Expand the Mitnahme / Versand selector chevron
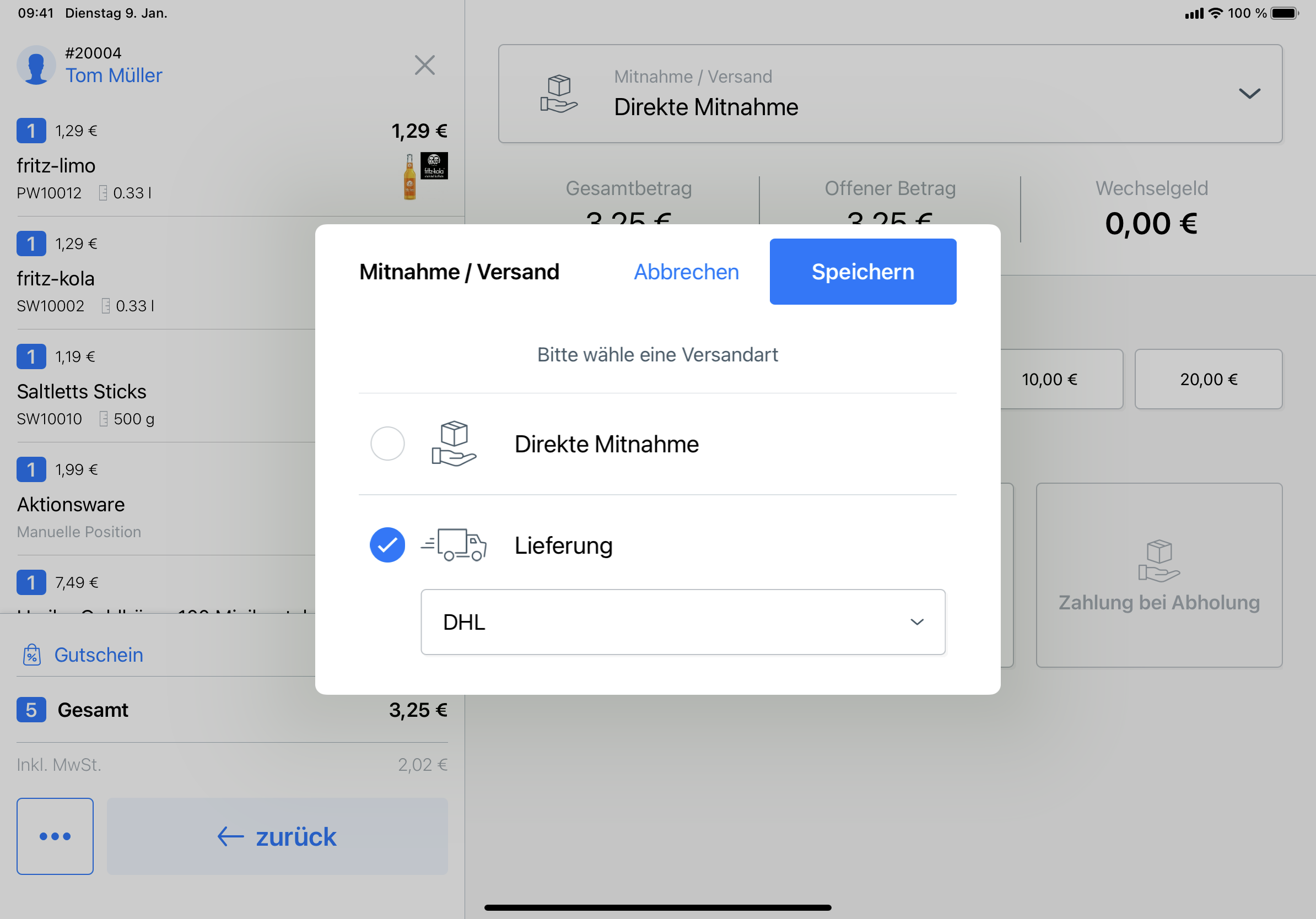 1249,94
